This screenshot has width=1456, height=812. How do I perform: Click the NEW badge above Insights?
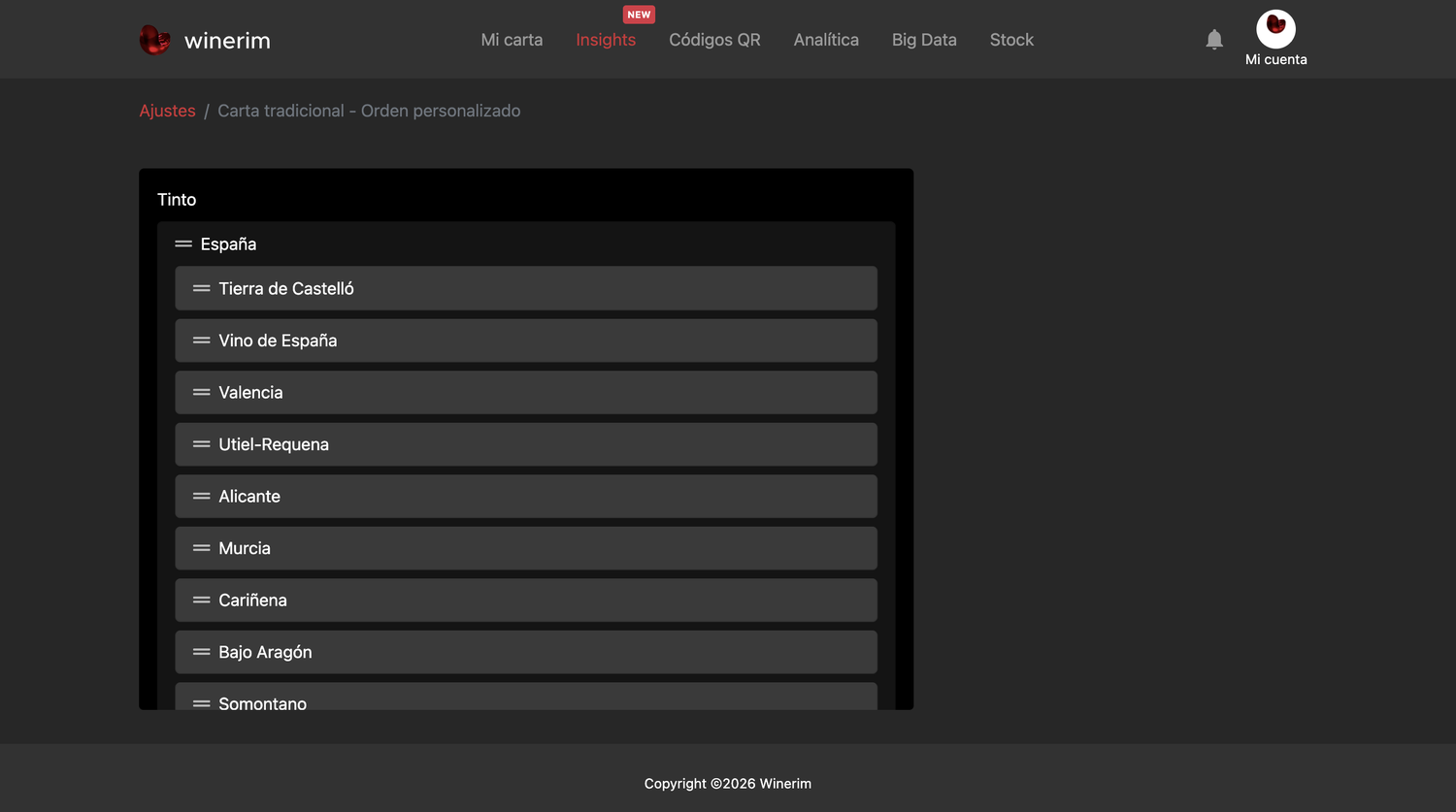point(639,15)
